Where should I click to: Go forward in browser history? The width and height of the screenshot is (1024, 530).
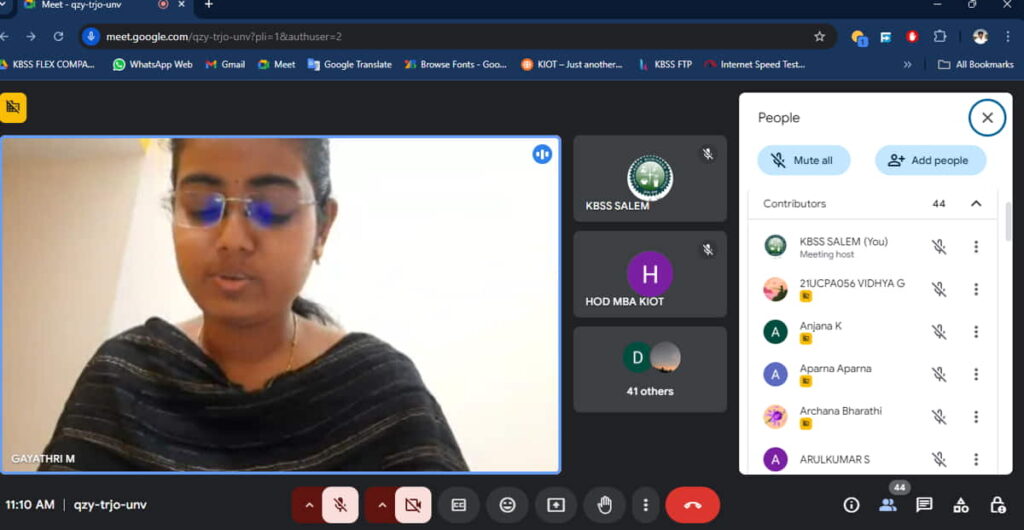(x=31, y=37)
